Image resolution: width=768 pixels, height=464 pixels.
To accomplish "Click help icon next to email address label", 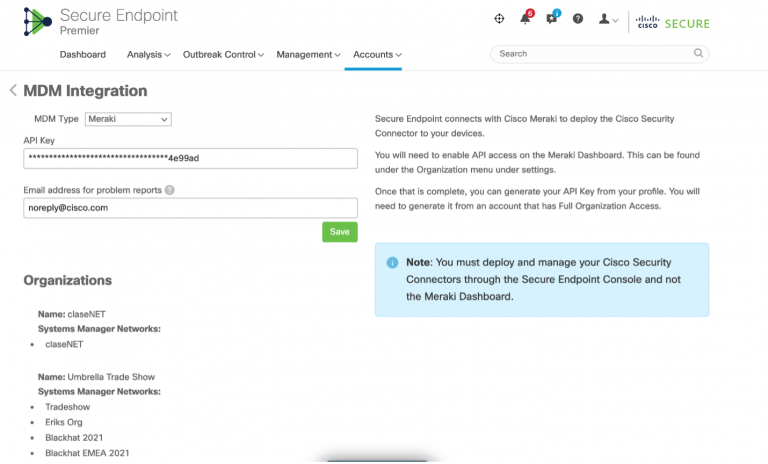I will pos(170,190).
